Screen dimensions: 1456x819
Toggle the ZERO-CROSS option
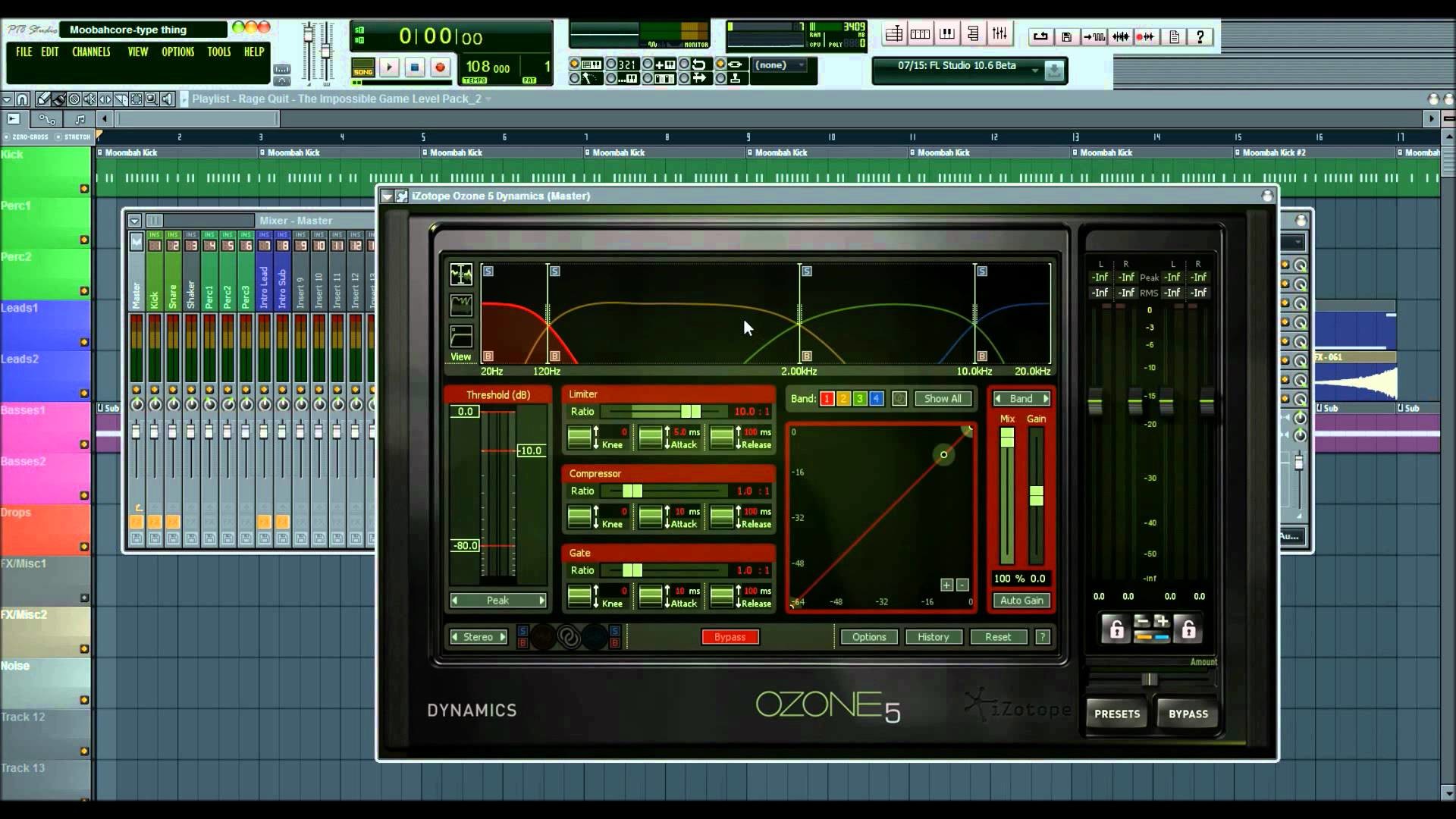[x=26, y=137]
